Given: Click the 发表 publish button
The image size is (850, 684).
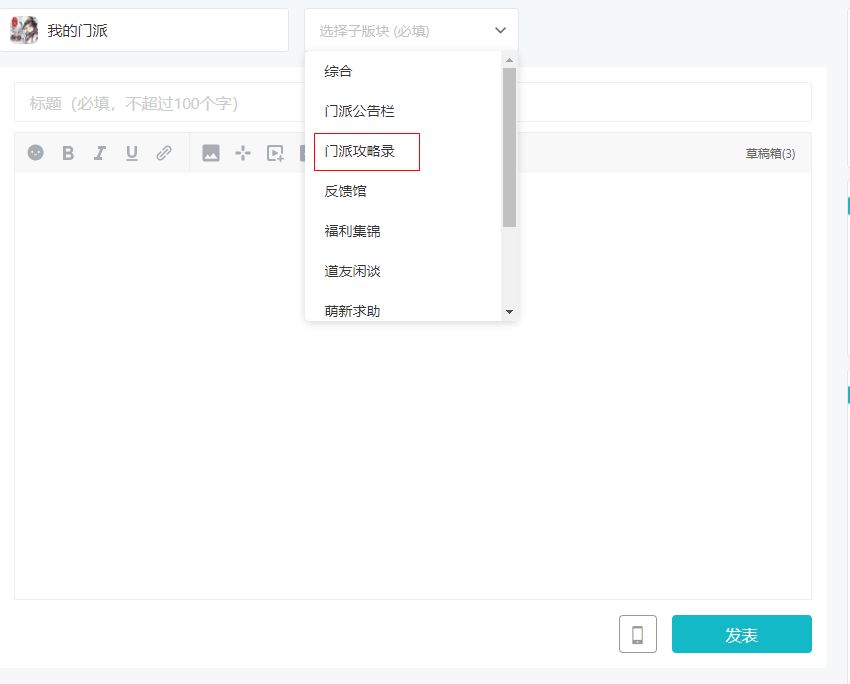Looking at the screenshot, I should pos(742,634).
